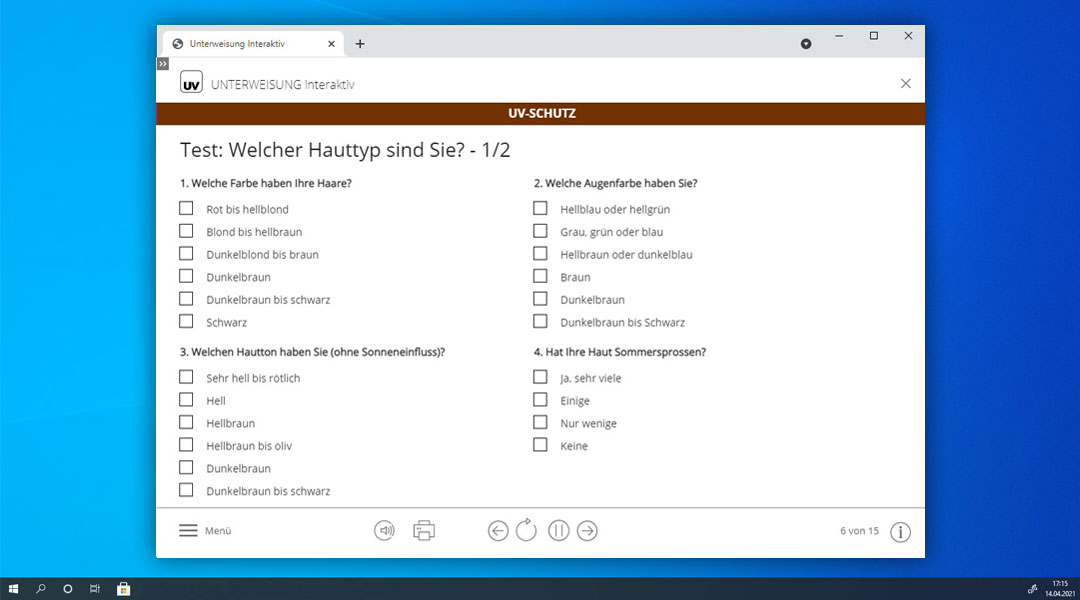This screenshot has height=600, width=1080.
Task: Select Hellblau oder hellgrün eye color
Action: [x=540, y=208]
